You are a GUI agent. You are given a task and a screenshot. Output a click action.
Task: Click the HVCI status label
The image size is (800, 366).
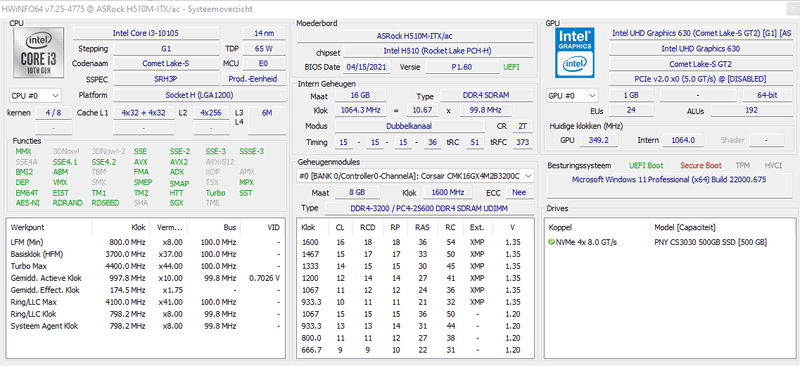tap(773, 165)
